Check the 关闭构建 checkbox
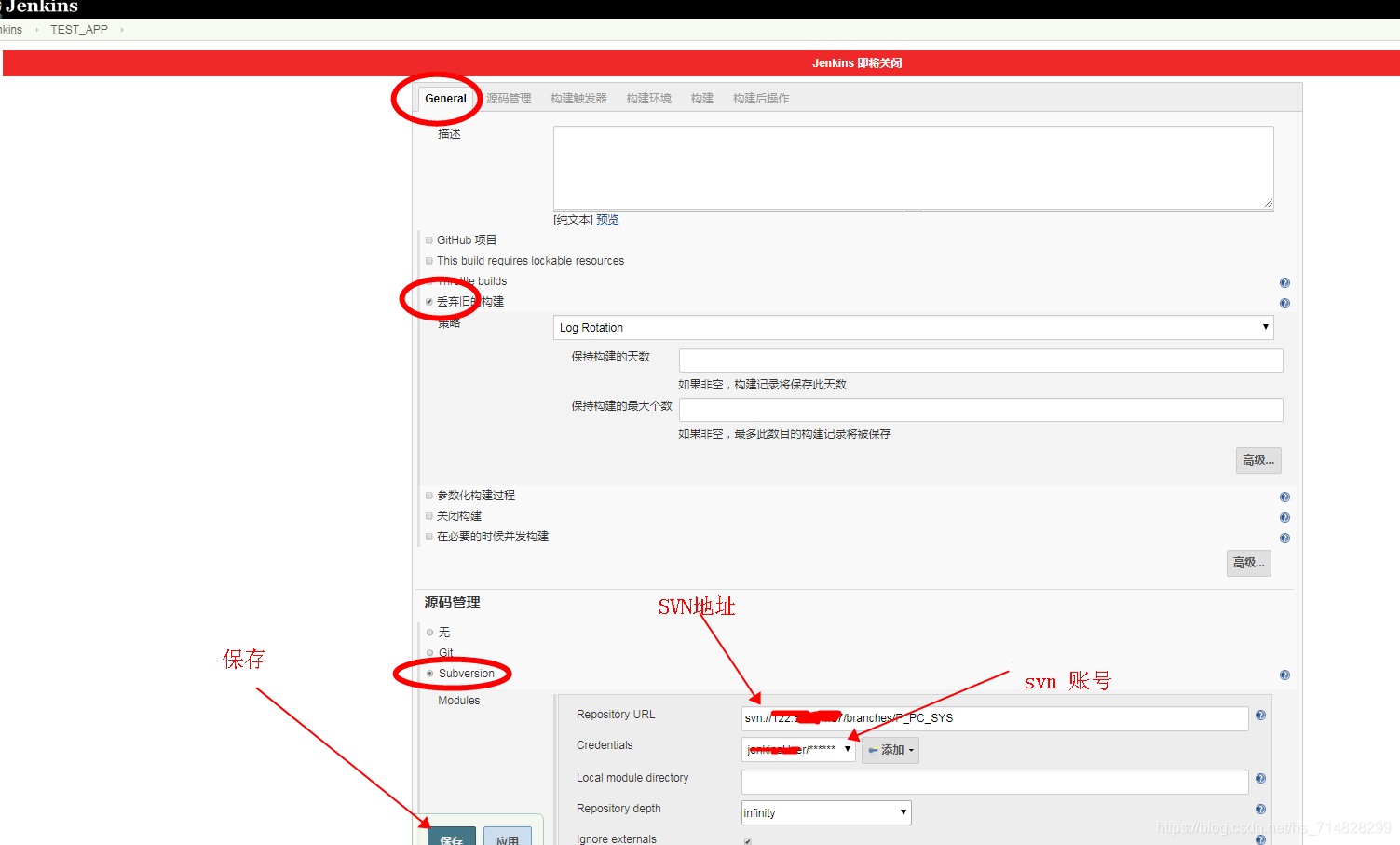The width and height of the screenshot is (1400, 845). tap(429, 515)
